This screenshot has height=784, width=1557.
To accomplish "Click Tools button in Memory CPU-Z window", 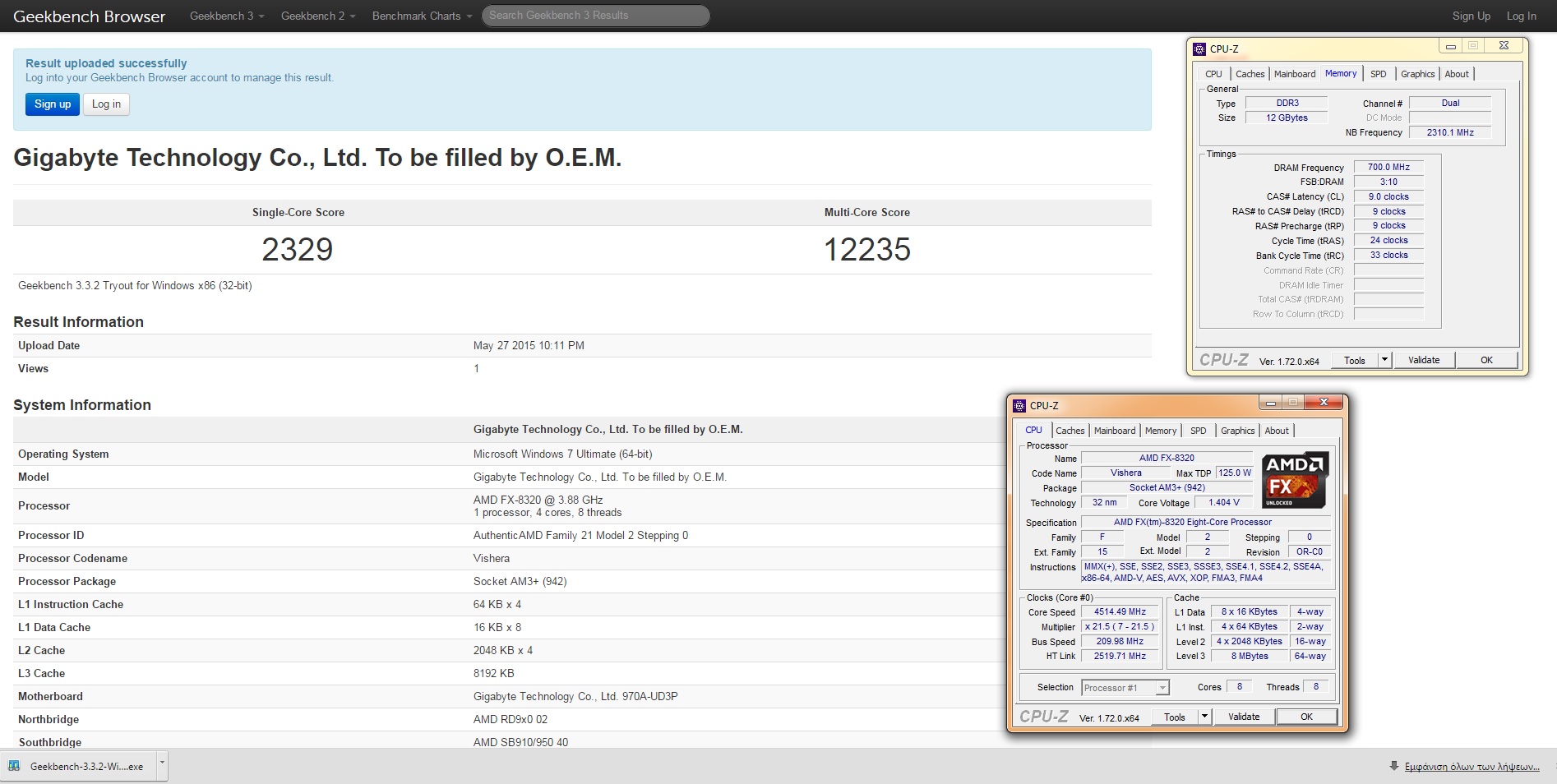I will (x=1354, y=360).
